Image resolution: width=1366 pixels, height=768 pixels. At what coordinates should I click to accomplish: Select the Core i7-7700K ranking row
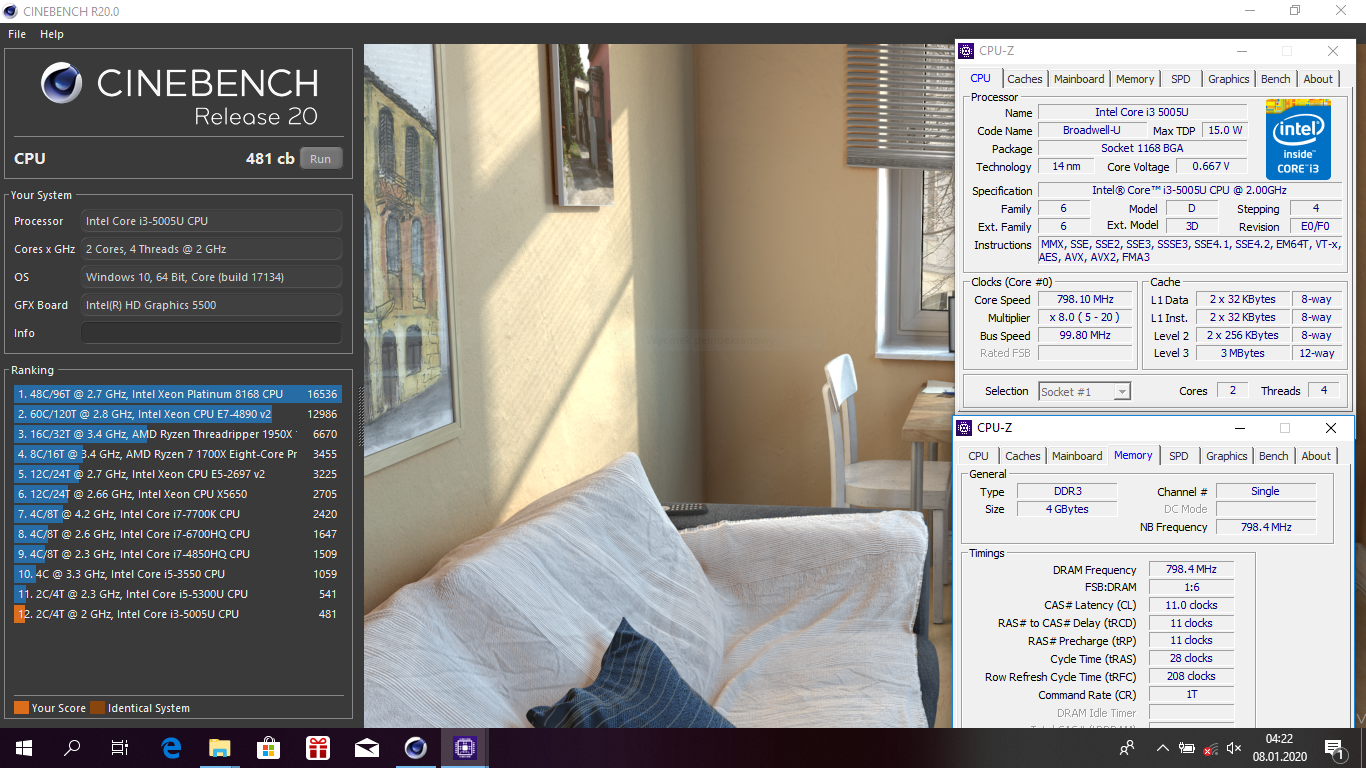178,514
